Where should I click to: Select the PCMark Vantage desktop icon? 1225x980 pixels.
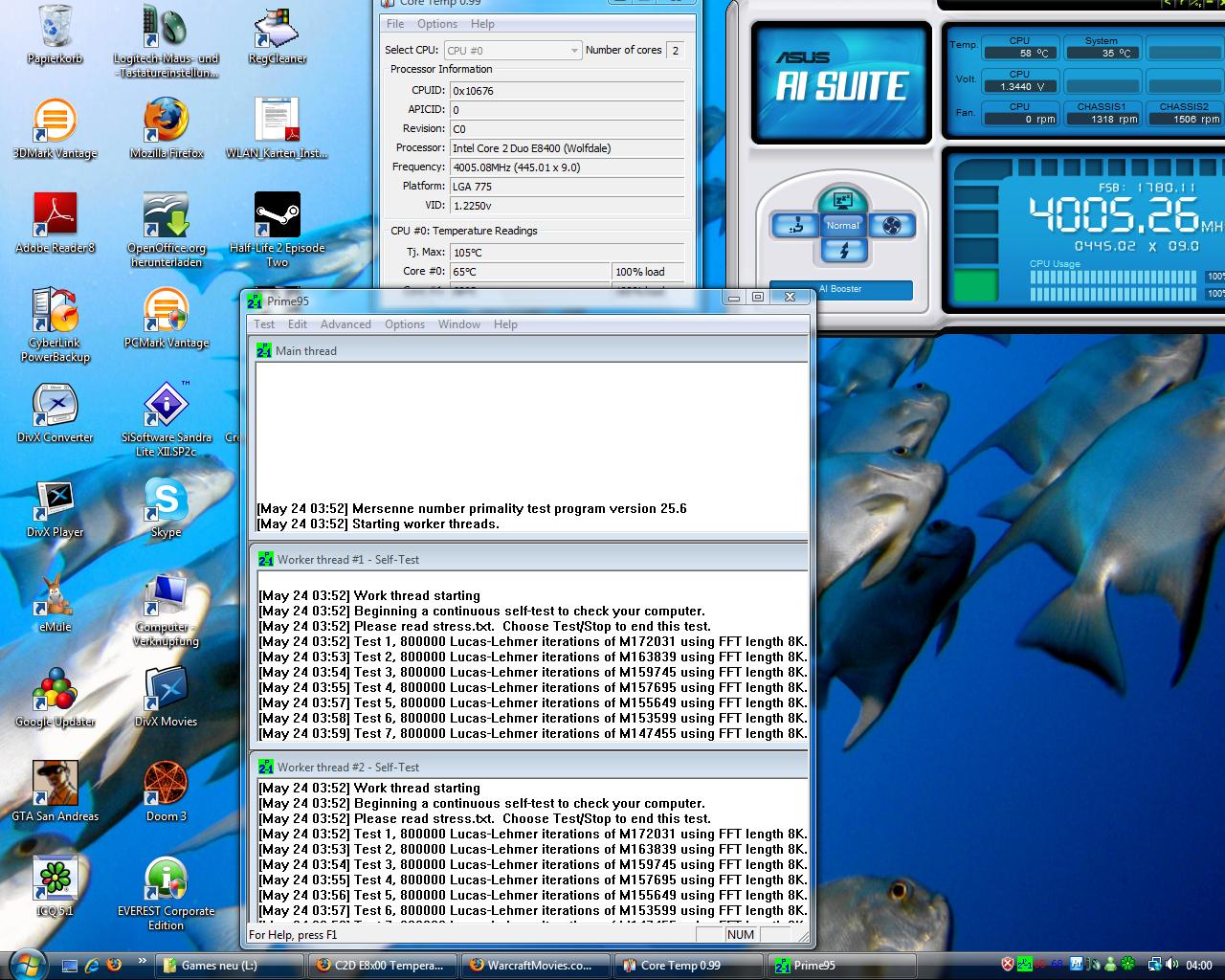166,318
